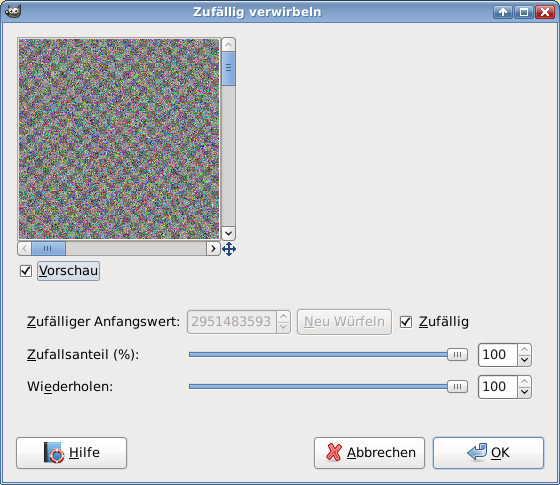Cancel the dialog with Abbrechen
The width and height of the screenshot is (560, 485).
click(x=369, y=453)
